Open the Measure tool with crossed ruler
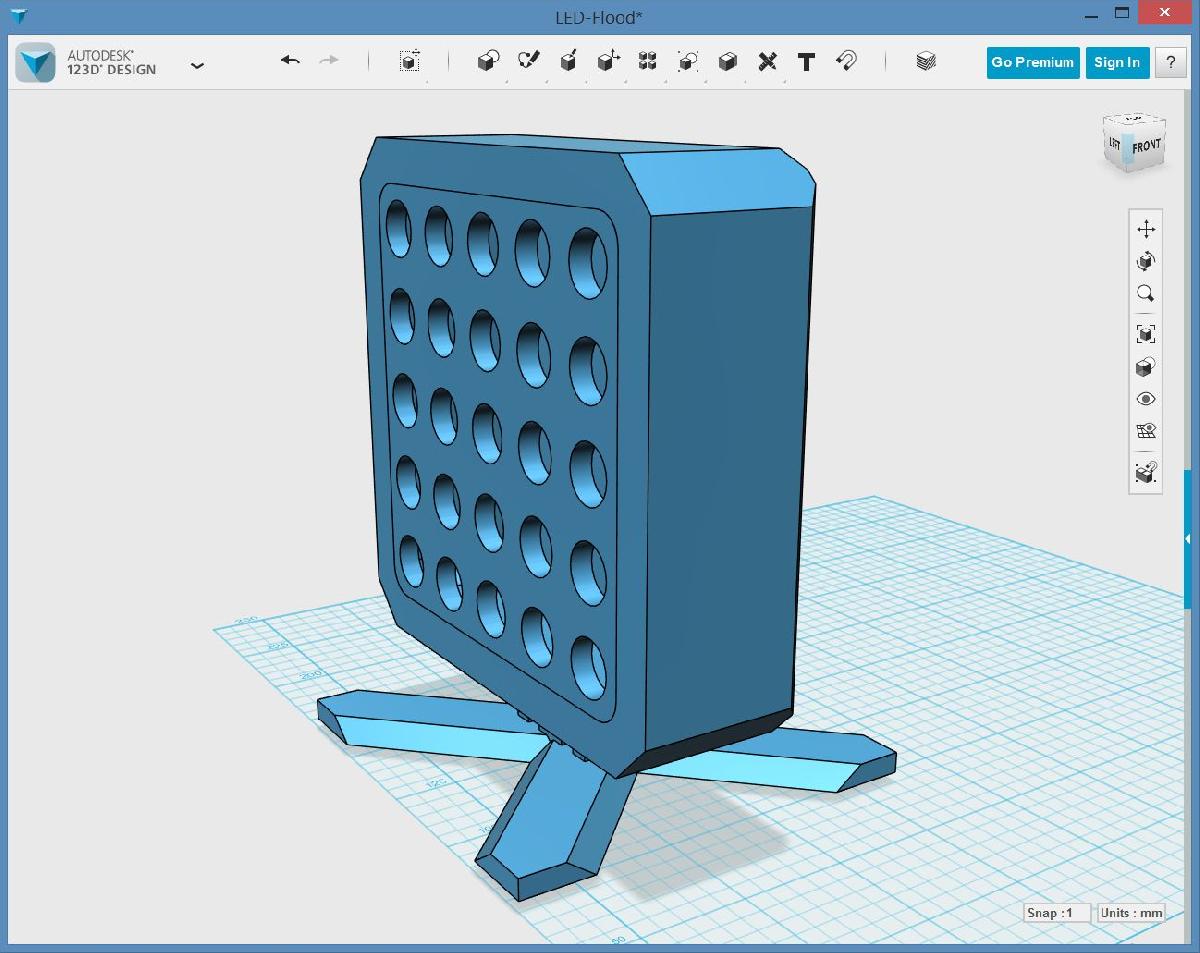This screenshot has height=953, width=1200. pos(767,62)
